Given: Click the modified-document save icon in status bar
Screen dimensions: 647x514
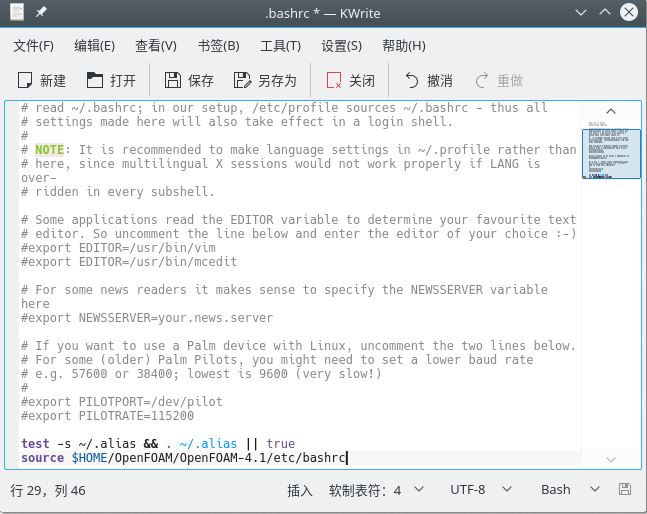Looking at the screenshot, I should click(x=625, y=489).
